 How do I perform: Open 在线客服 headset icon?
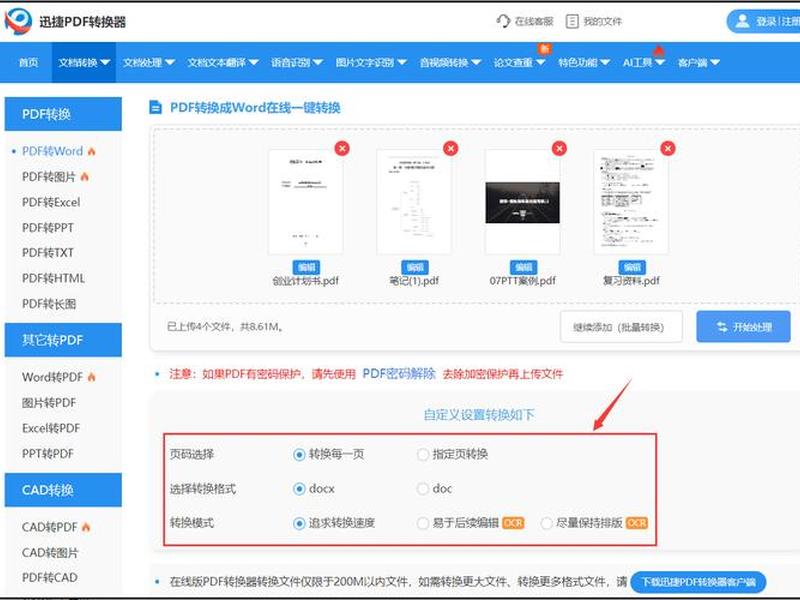click(503, 21)
